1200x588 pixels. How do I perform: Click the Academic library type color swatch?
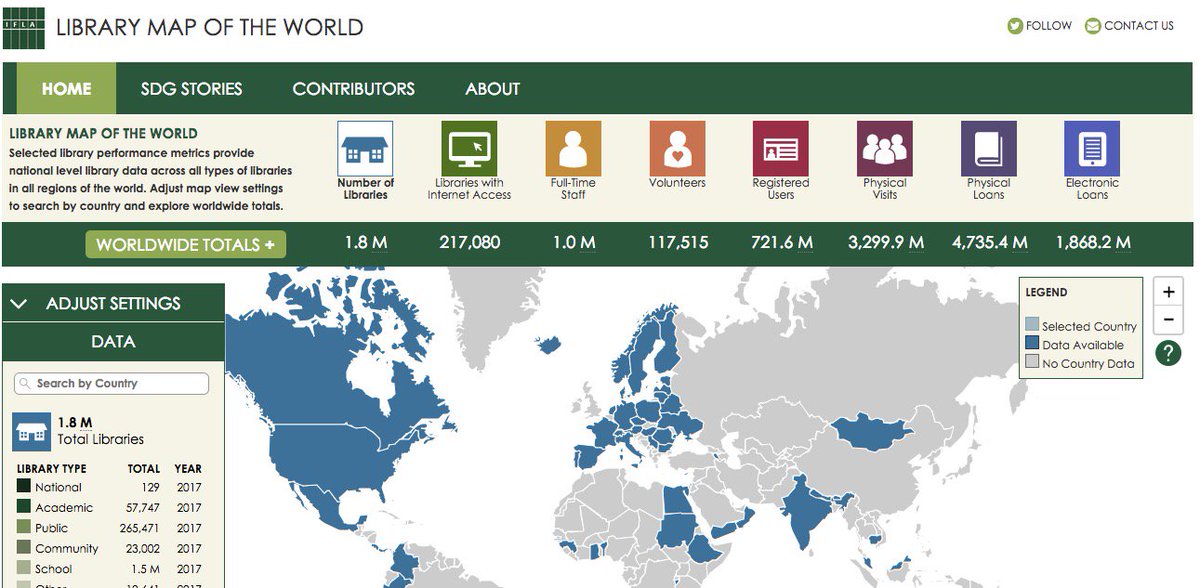(23, 507)
